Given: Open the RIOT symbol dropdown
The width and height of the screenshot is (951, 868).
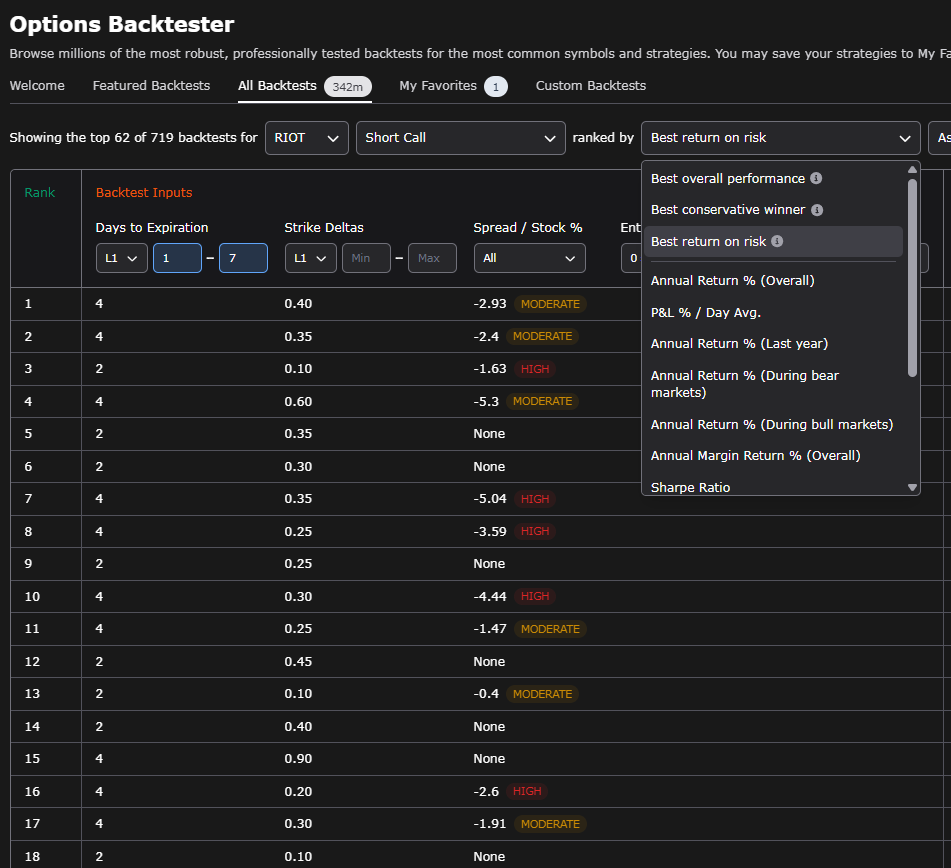Looking at the screenshot, I should (x=307, y=138).
